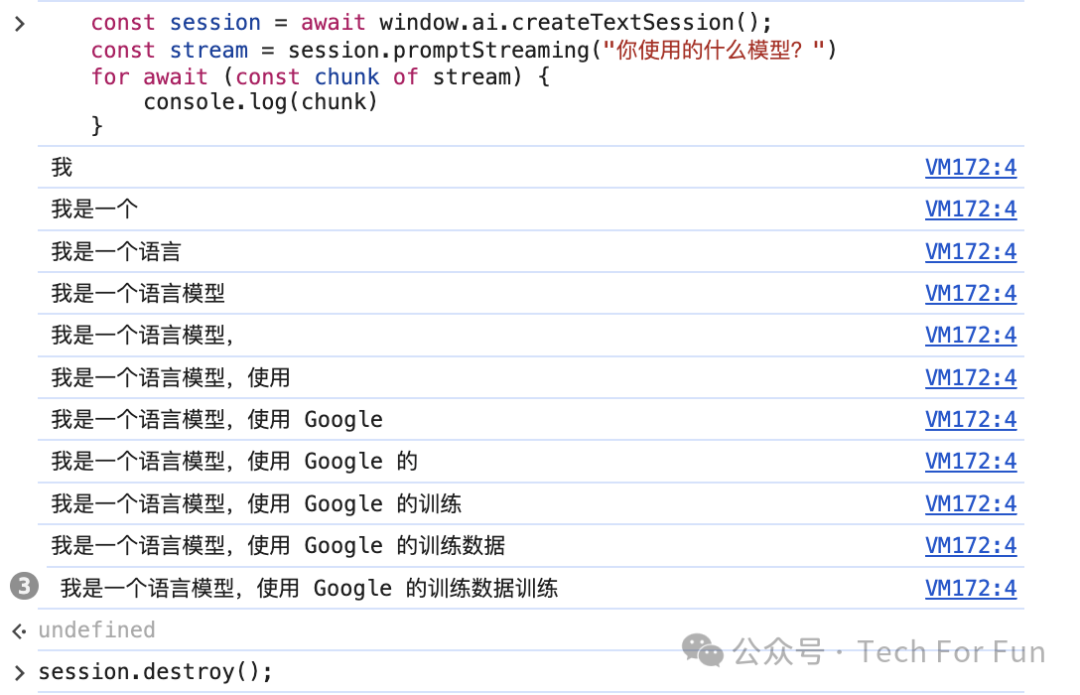The image size is (1080, 695).
Task: Open VM172:4 link for the log "我是一个"
Action: click(970, 209)
